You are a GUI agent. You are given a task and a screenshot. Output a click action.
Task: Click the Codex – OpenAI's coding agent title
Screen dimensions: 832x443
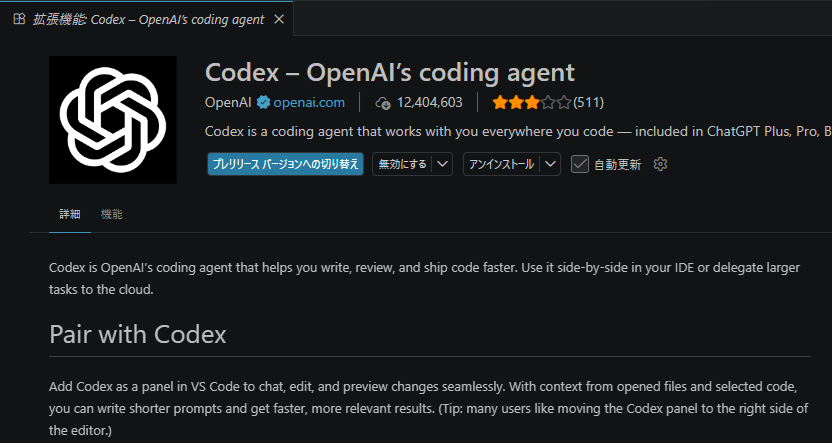click(x=389, y=73)
